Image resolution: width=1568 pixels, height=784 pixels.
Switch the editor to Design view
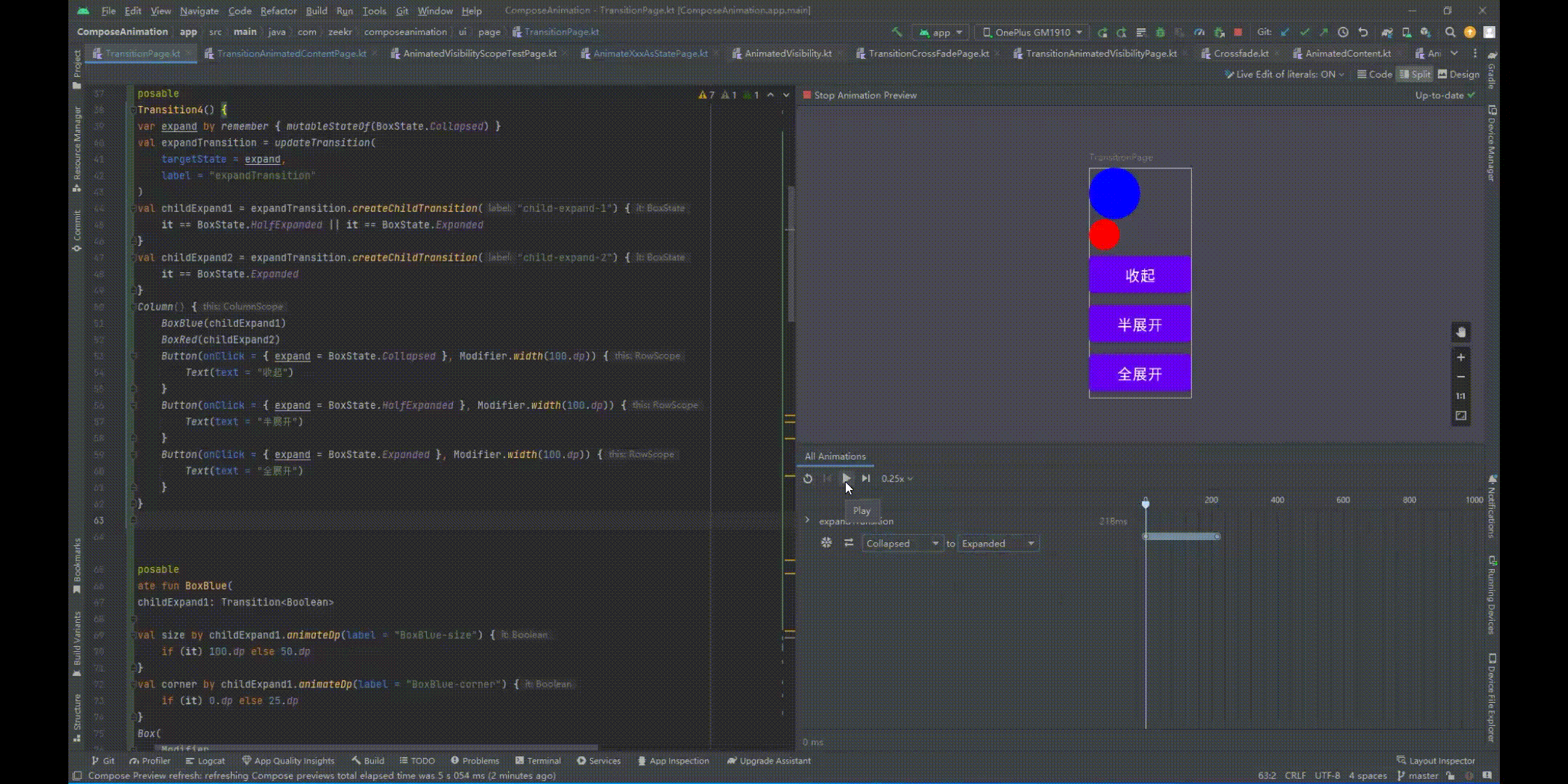pyautogui.click(x=1458, y=74)
